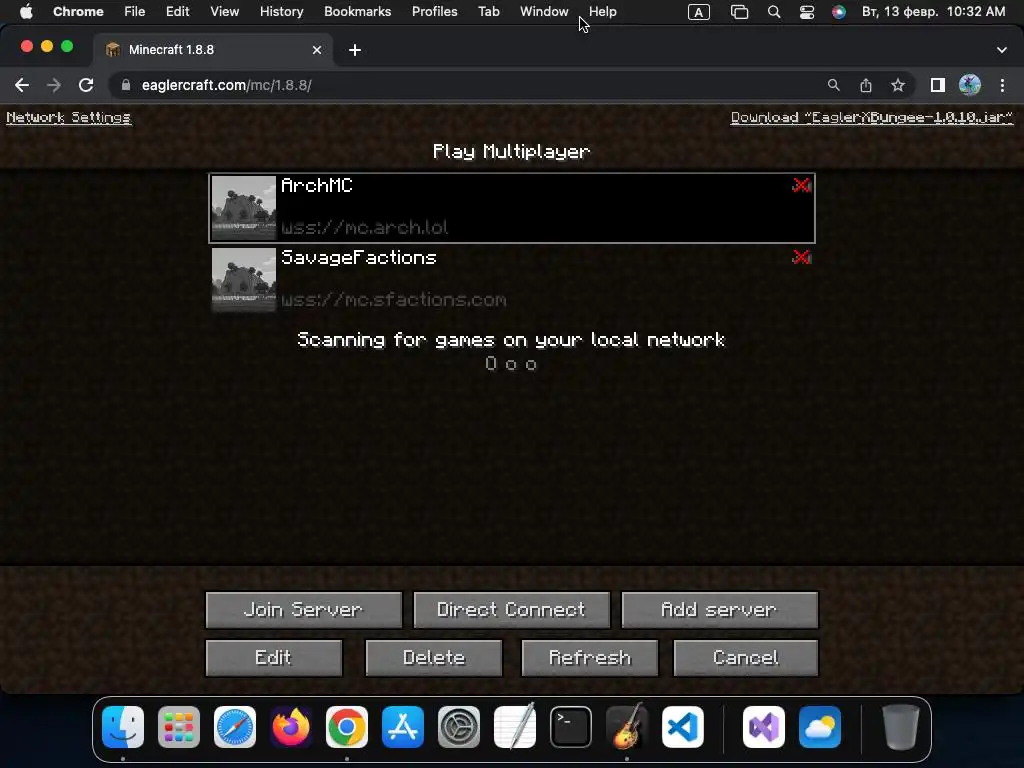1024x768 pixels.
Task: Click the wss://mc.arch.lol address text
Action: coord(364,227)
